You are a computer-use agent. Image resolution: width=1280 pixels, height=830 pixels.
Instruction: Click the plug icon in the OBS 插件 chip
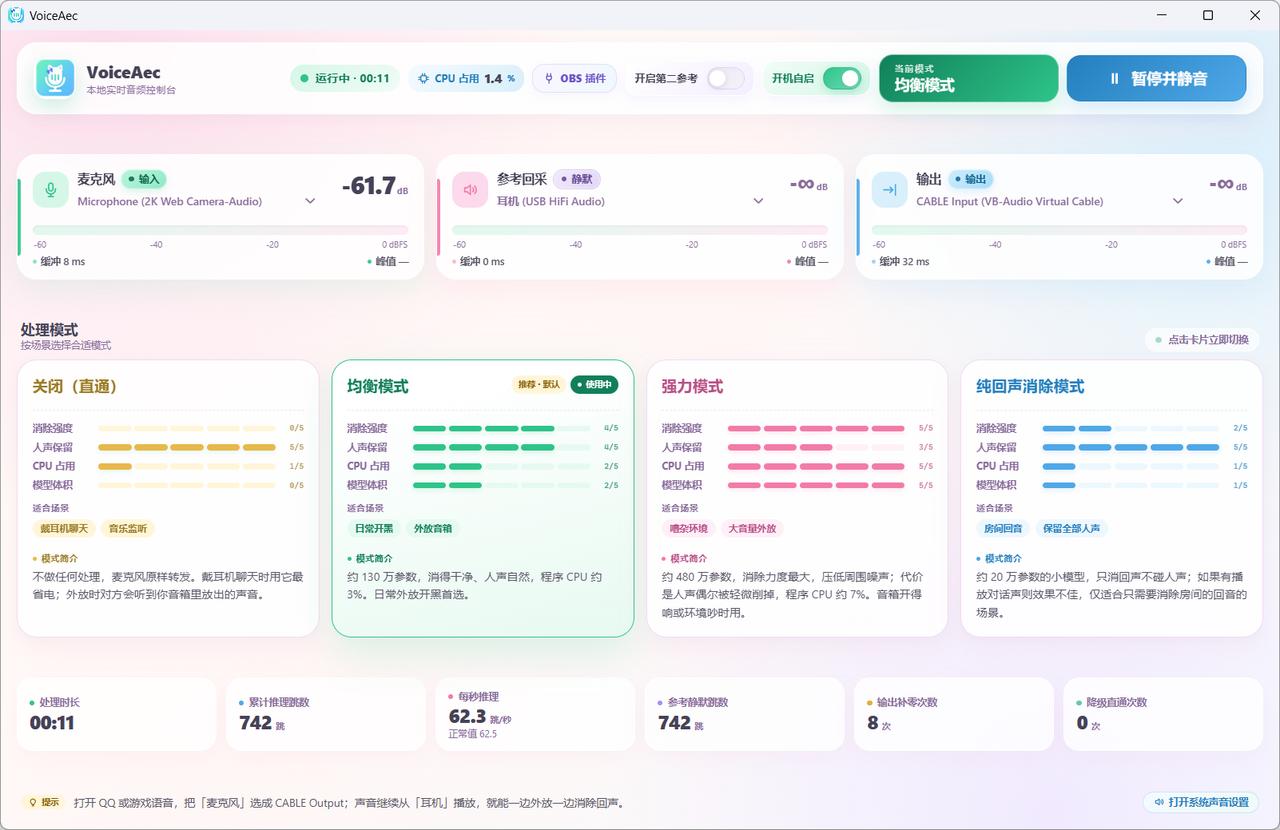pyautogui.click(x=548, y=78)
